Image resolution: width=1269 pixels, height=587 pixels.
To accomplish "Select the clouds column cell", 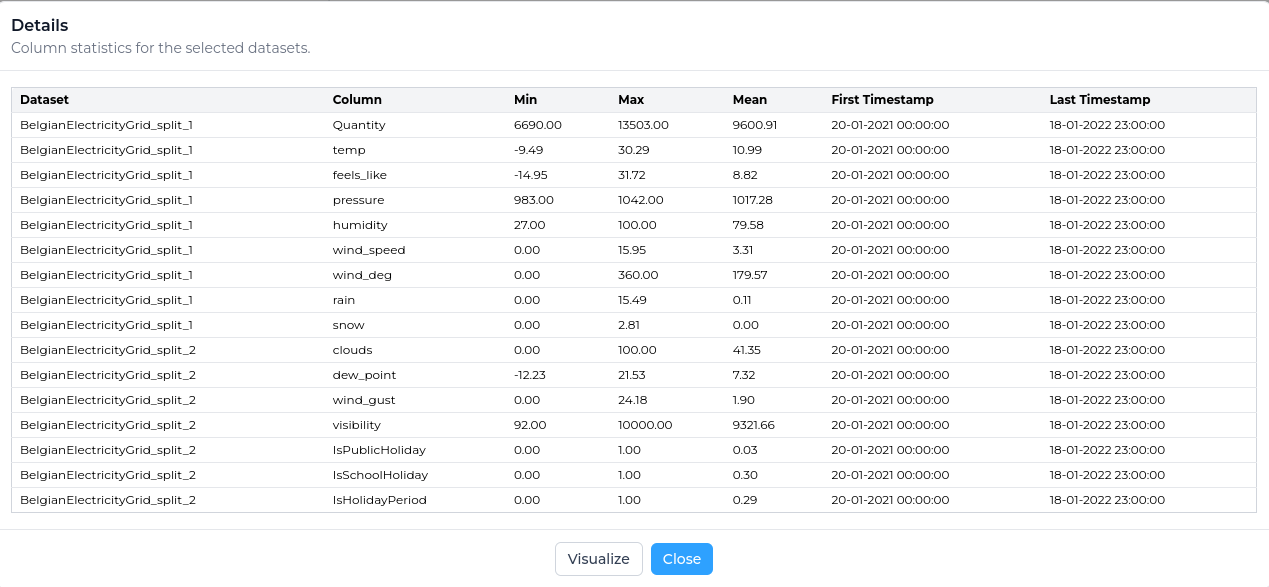I will [x=352, y=350].
